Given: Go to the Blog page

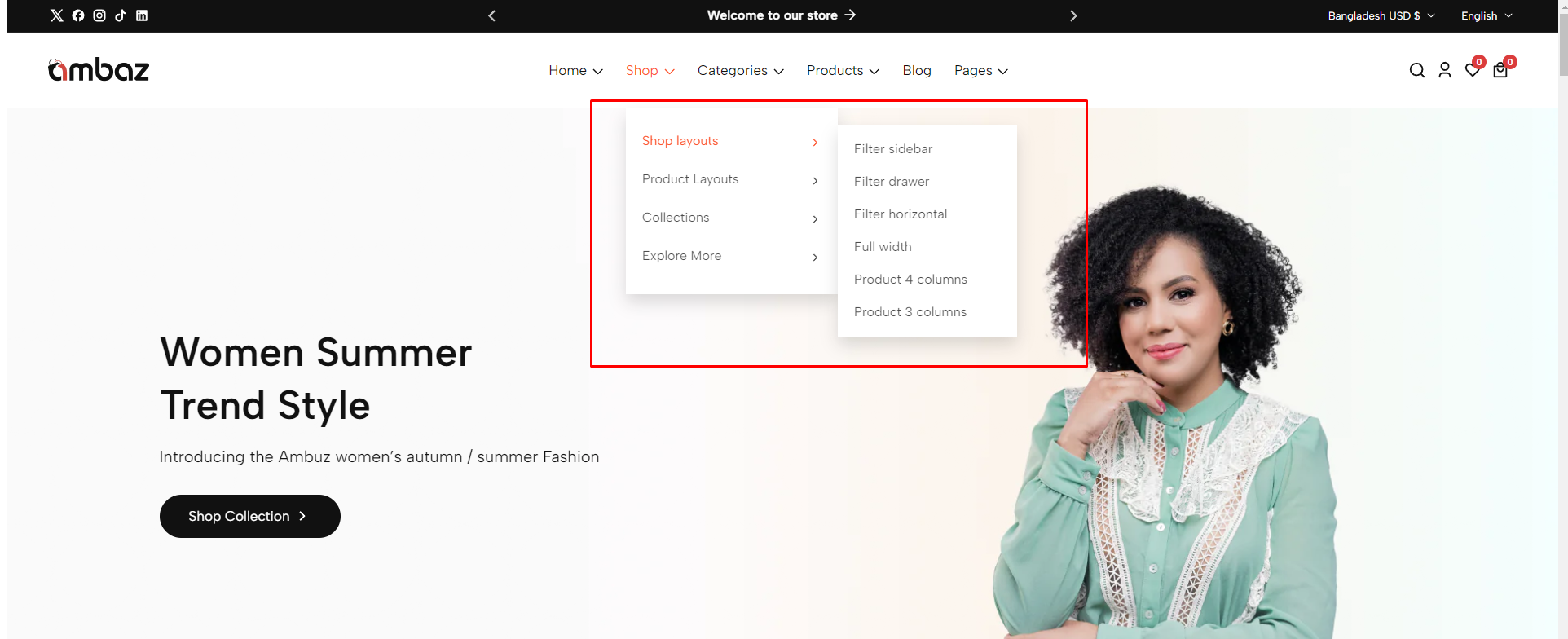Looking at the screenshot, I should click(917, 71).
